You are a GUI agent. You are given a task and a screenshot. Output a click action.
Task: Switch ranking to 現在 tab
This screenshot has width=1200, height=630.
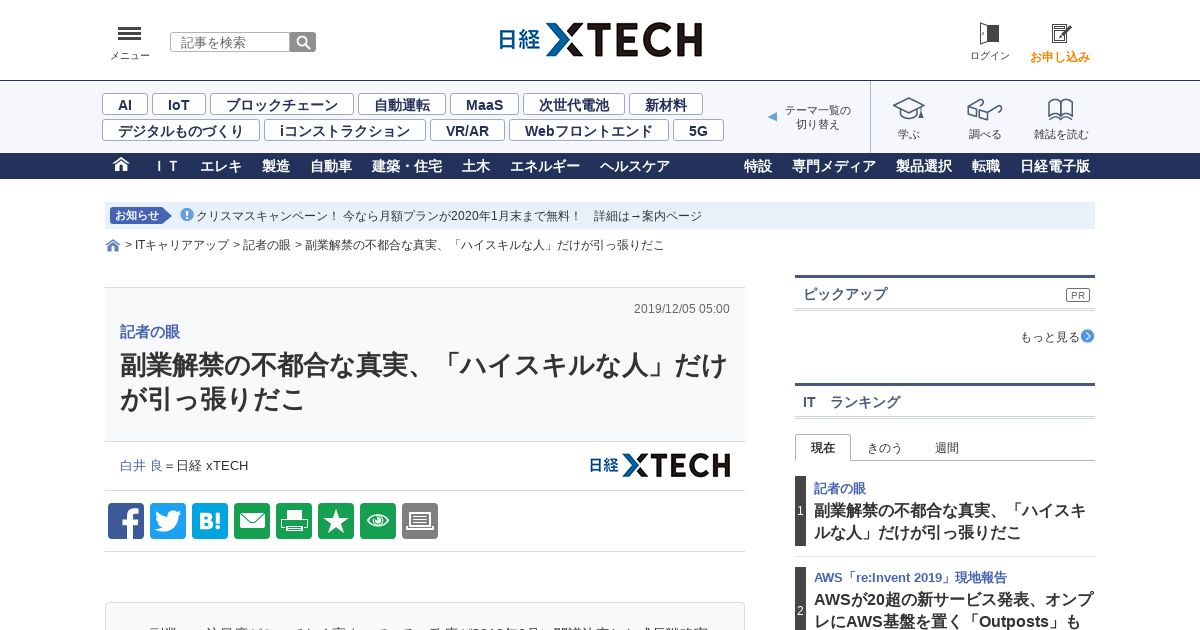(823, 447)
